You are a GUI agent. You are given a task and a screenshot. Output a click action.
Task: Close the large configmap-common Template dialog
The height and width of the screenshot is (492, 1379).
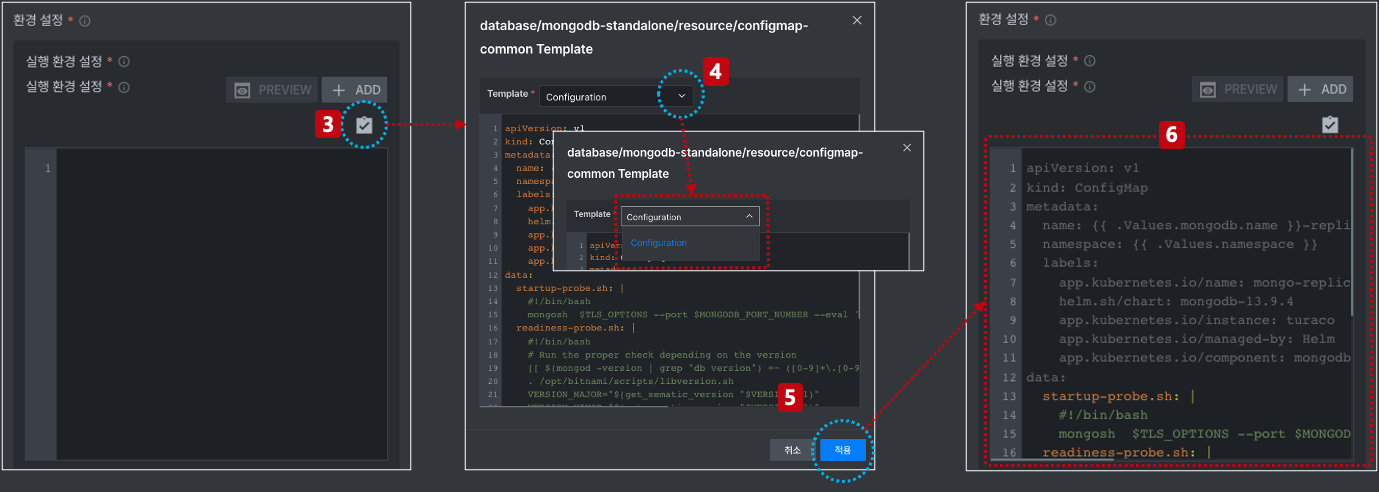(x=856, y=19)
